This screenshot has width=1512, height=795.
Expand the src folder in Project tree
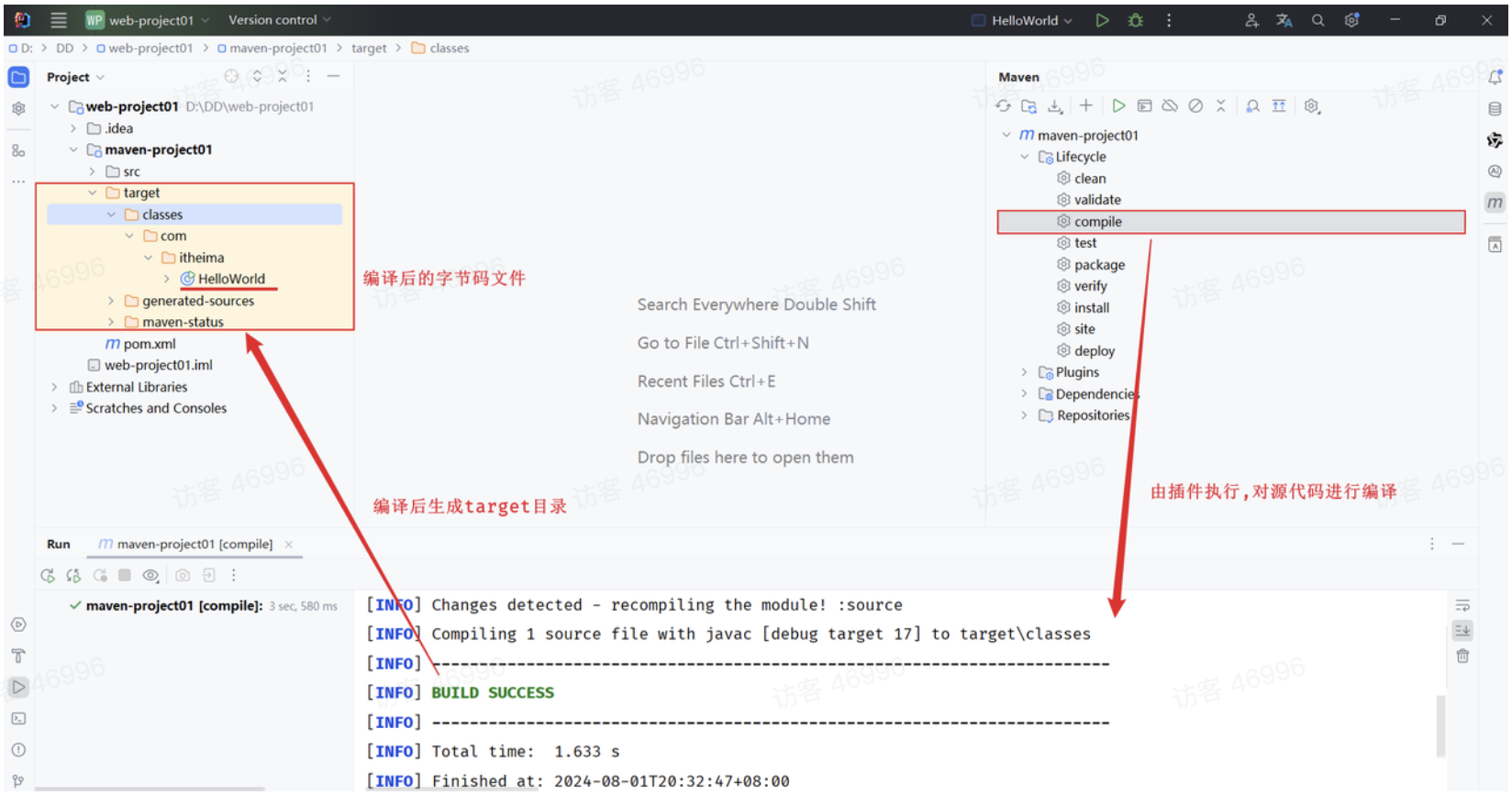tap(92, 171)
